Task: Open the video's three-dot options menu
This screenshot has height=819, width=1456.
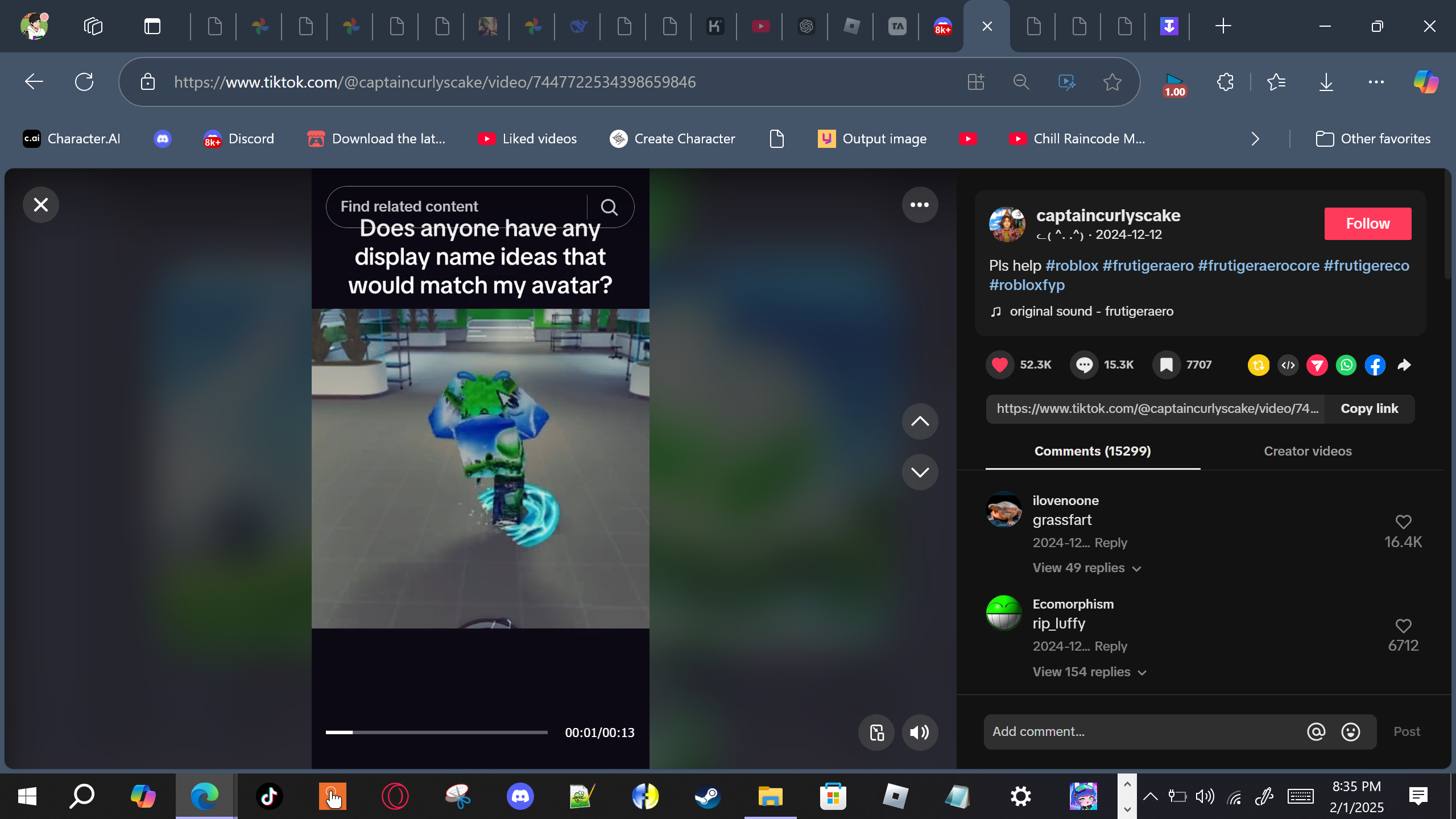Action: tap(920, 205)
